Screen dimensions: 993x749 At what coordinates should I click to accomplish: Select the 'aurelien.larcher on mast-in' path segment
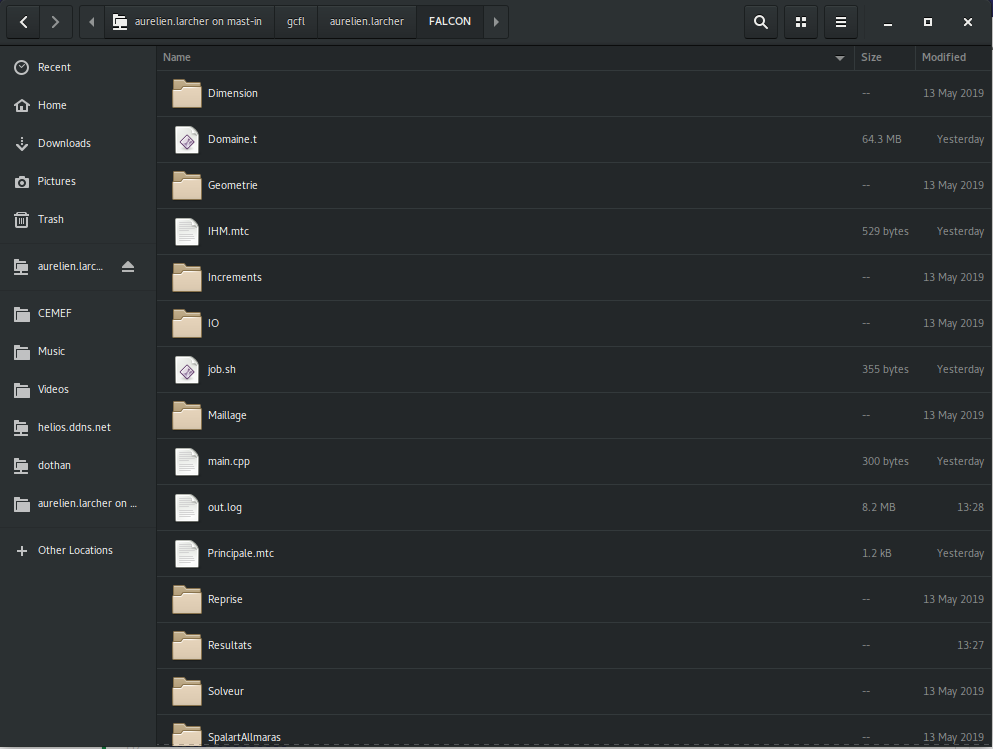(188, 22)
